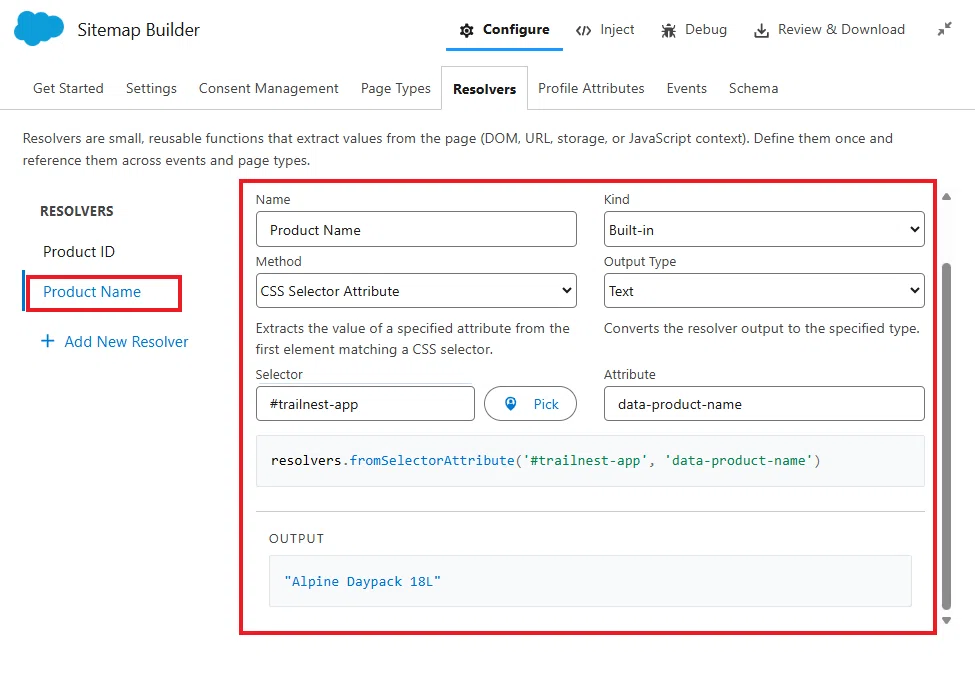The width and height of the screenshot is (975, 673).
Task: Go to Consent Management tab
Action: tap(269, 88)
